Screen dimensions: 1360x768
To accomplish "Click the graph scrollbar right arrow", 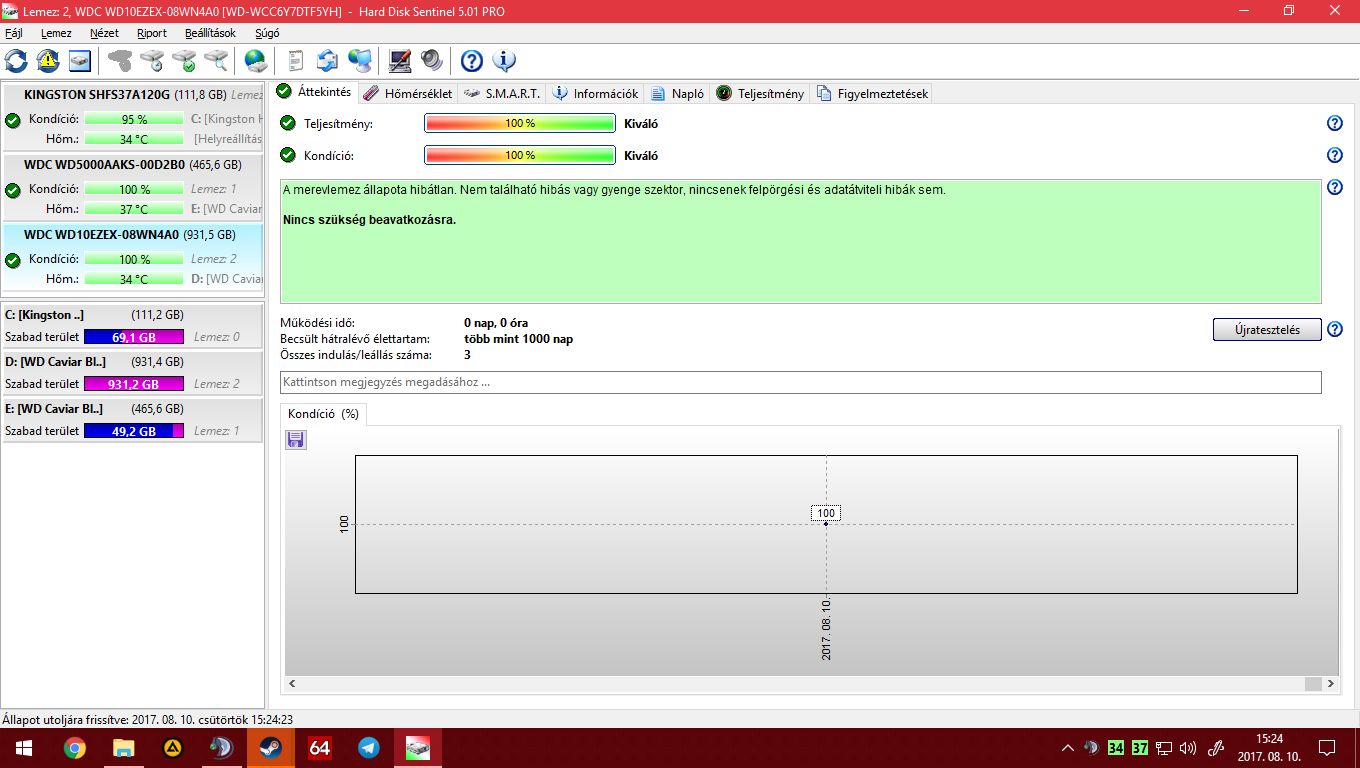I will [x=1331, y=684].
